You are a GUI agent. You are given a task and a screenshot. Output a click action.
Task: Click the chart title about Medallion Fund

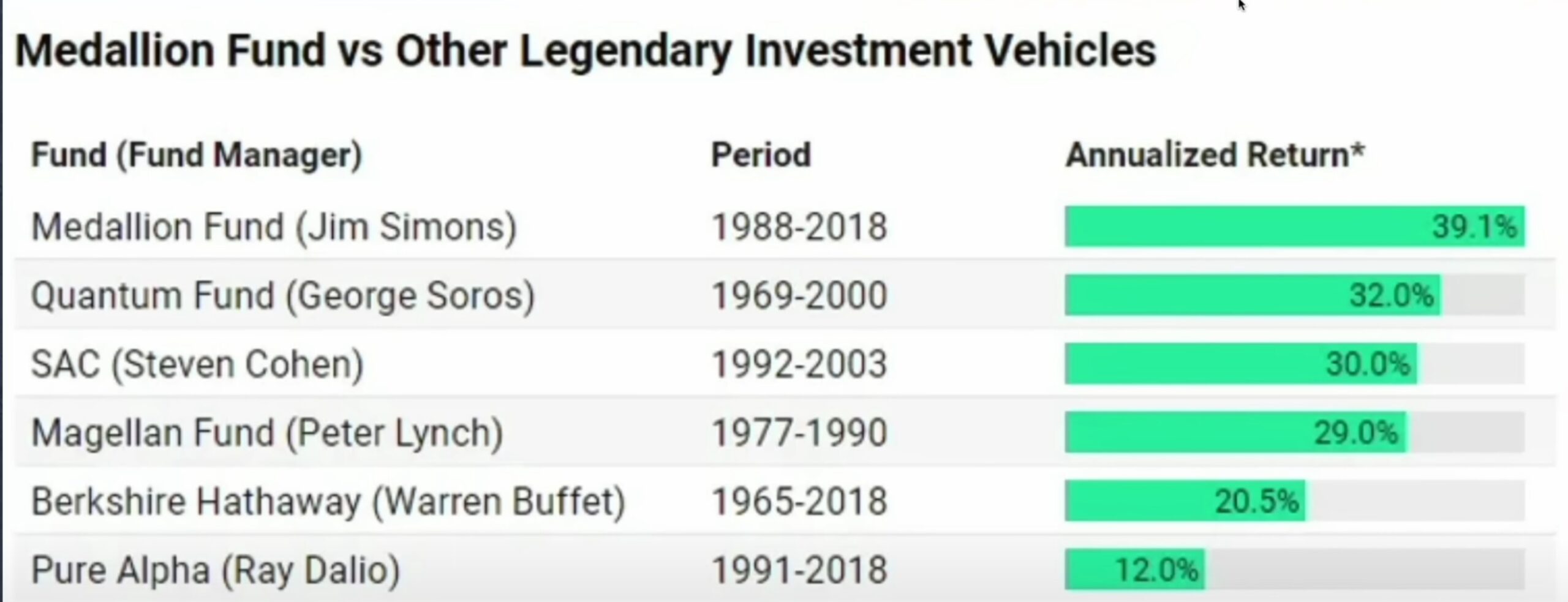(x=585, y=50)
